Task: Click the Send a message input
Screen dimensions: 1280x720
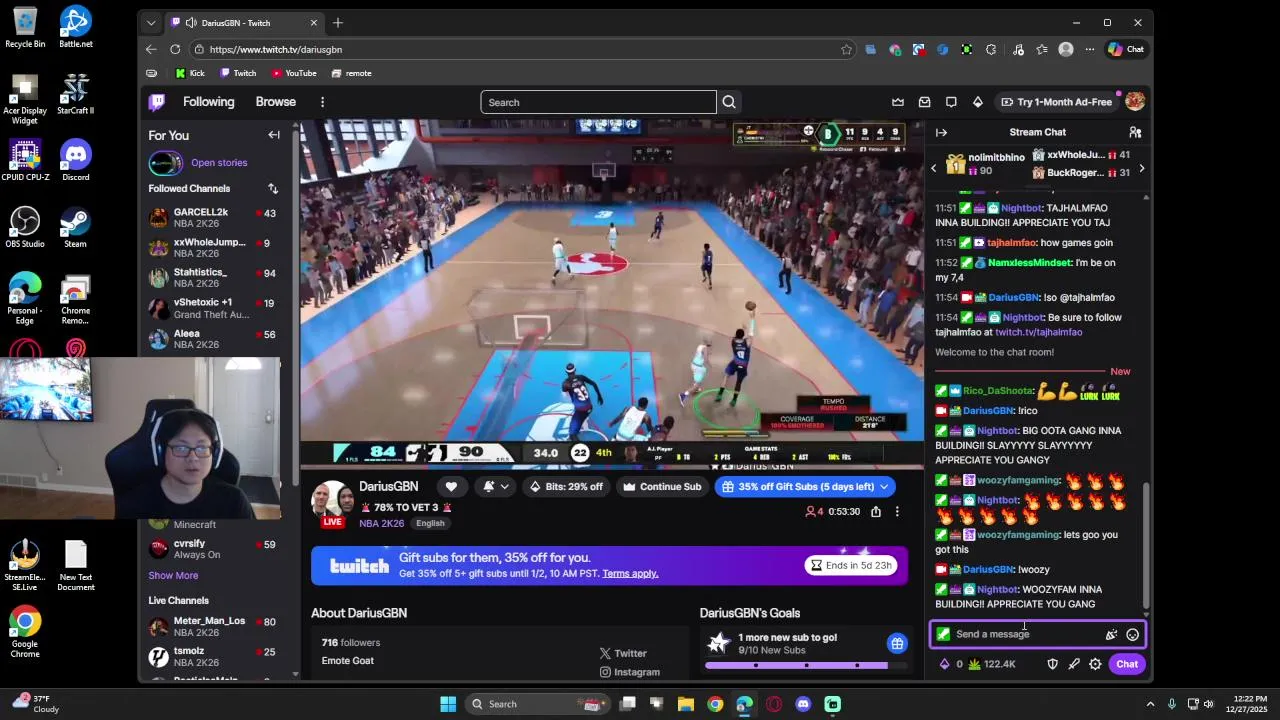Action: pyautogui.click(x=1027, y=634)
